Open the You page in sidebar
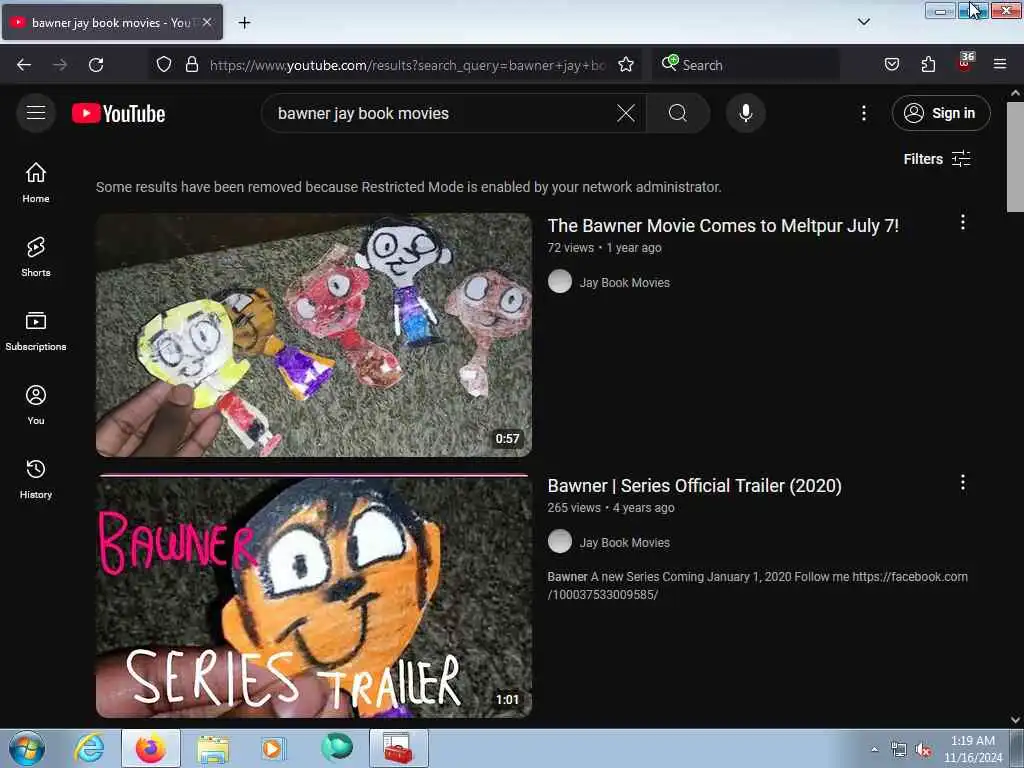 coord(36,405)
